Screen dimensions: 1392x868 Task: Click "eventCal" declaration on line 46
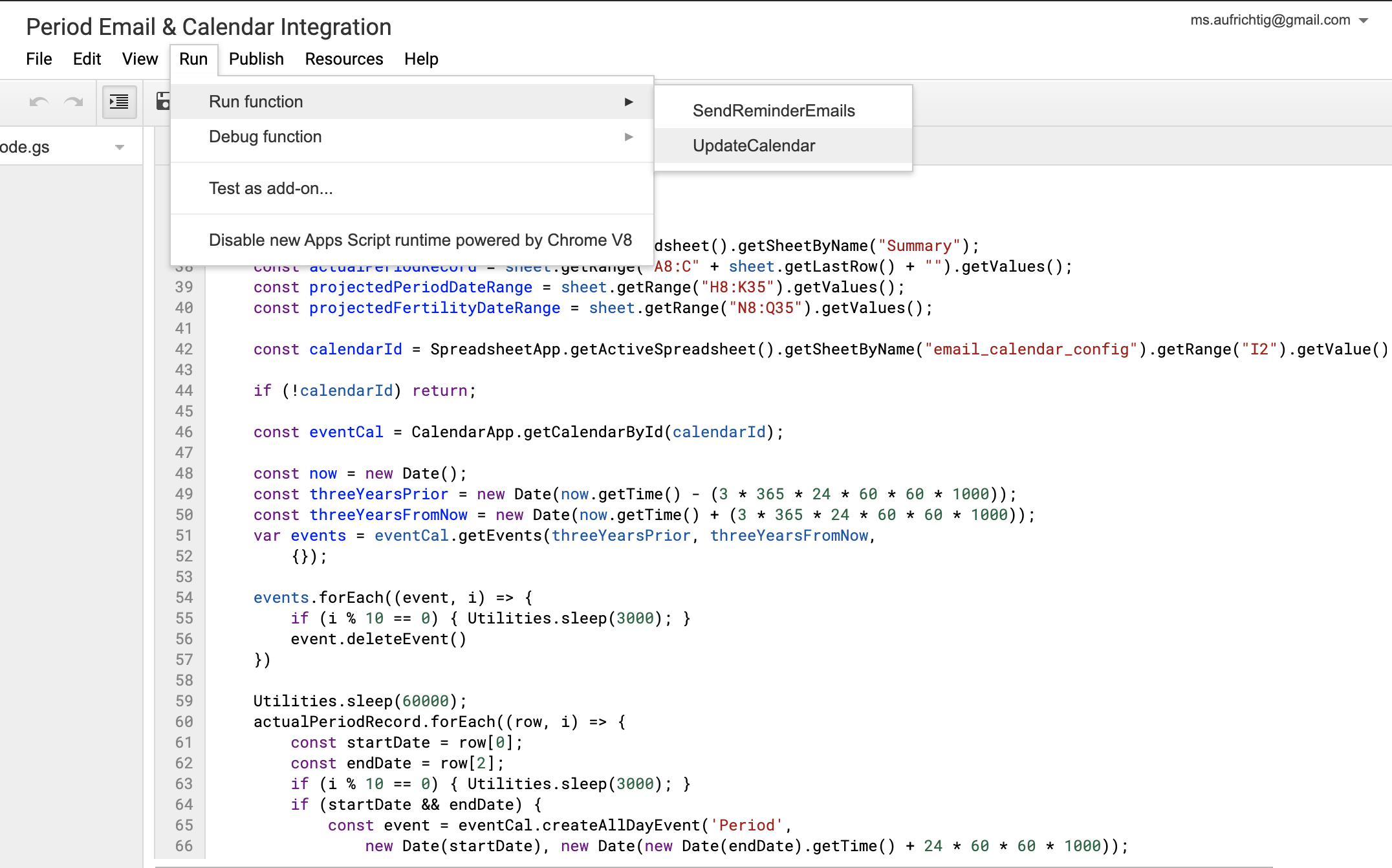pos(346,432)
